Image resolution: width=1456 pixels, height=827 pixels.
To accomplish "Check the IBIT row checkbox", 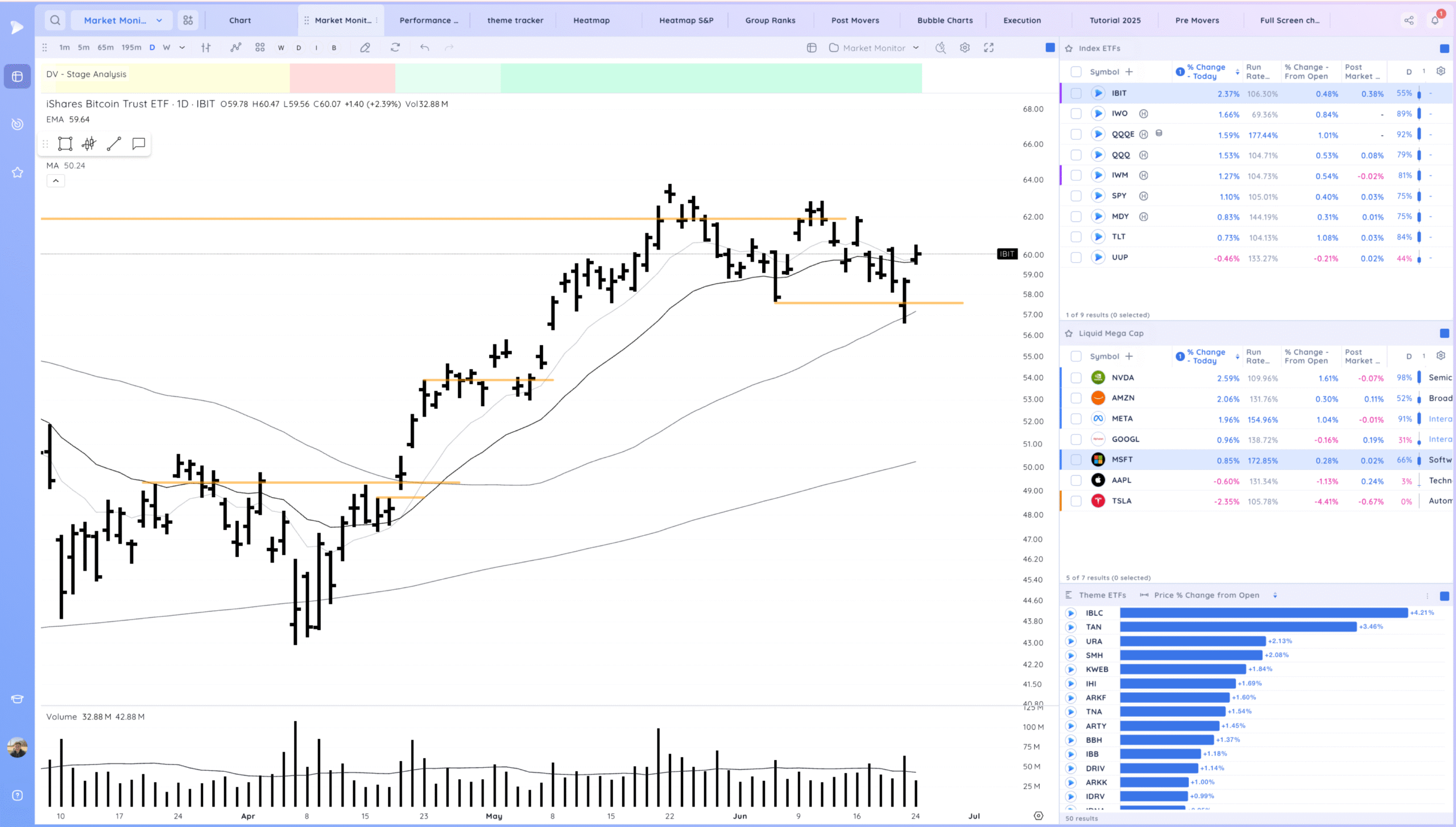I will [x=1076, y=93].
